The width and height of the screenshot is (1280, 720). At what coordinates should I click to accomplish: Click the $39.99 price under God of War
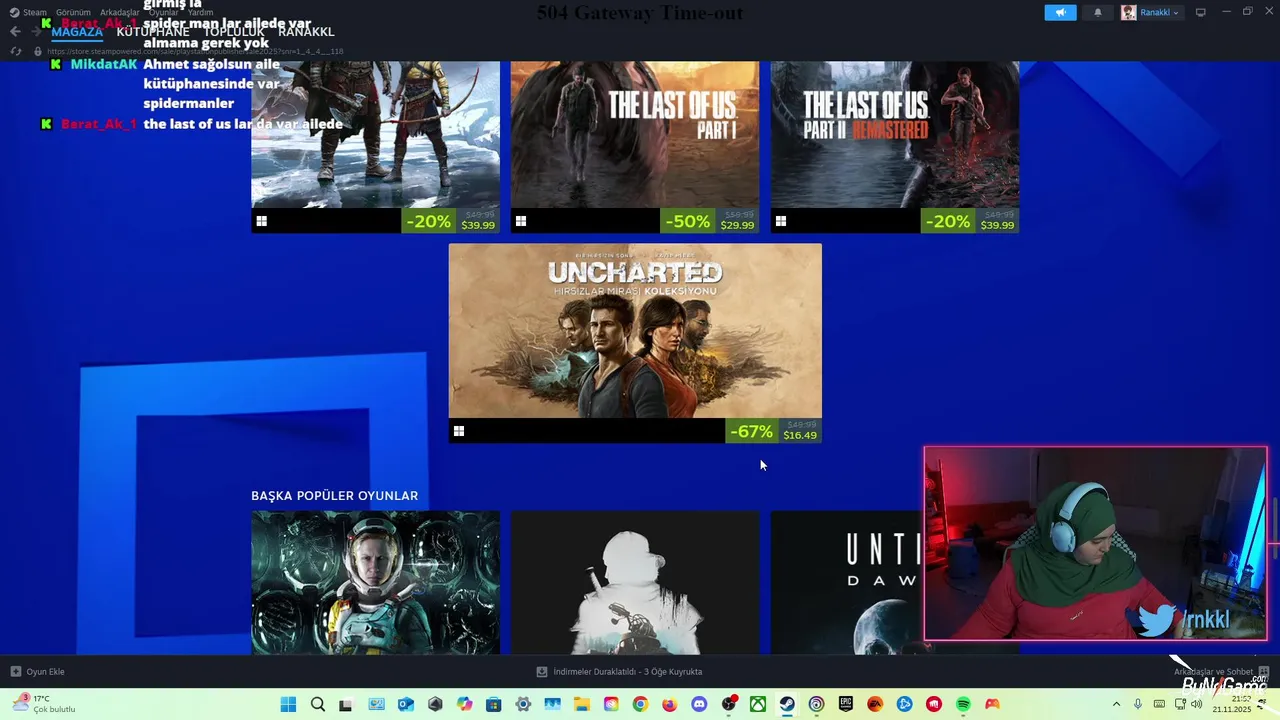[x=478, y=226]
